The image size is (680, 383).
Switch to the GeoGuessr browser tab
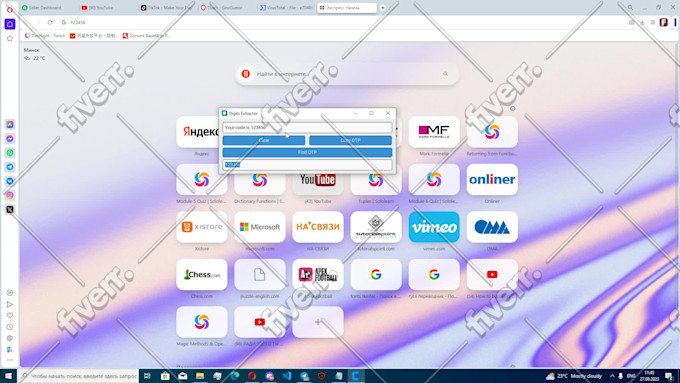pos(226,8)
